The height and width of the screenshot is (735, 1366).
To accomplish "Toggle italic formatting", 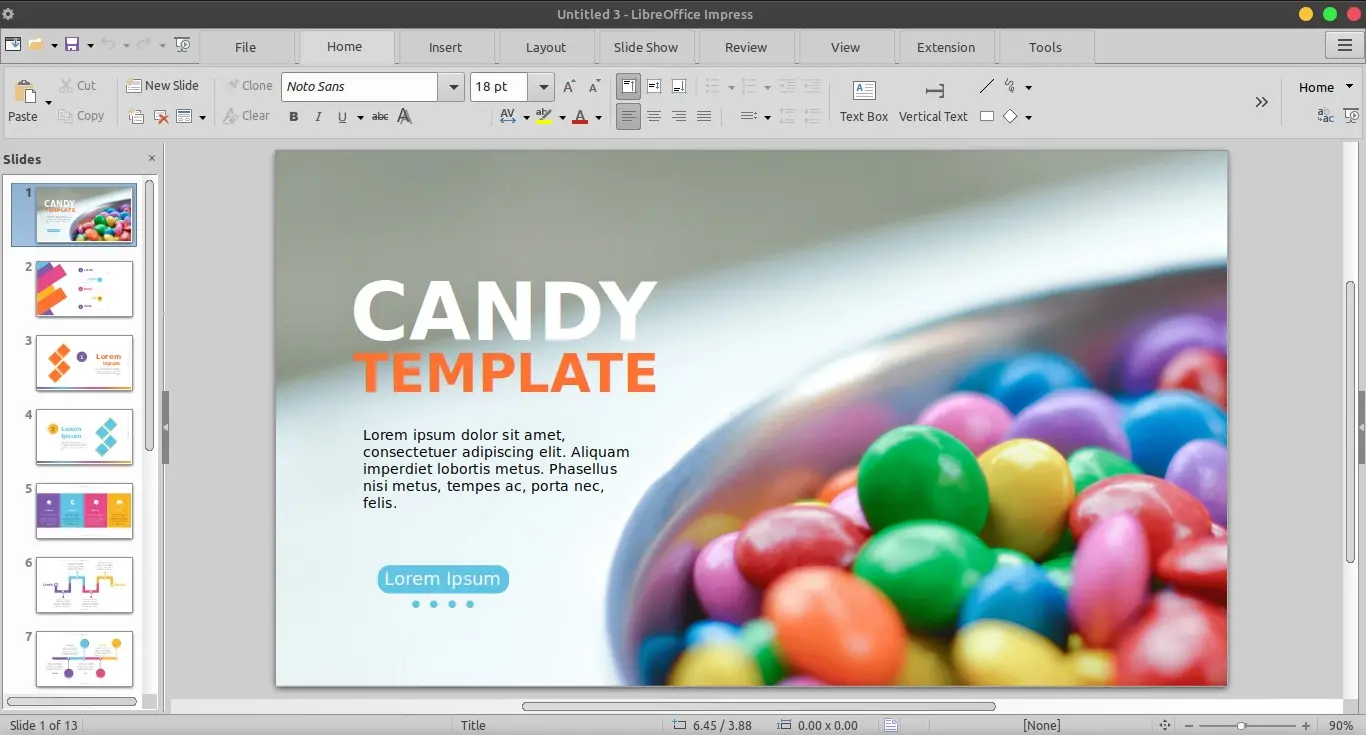I will point(318,117).
